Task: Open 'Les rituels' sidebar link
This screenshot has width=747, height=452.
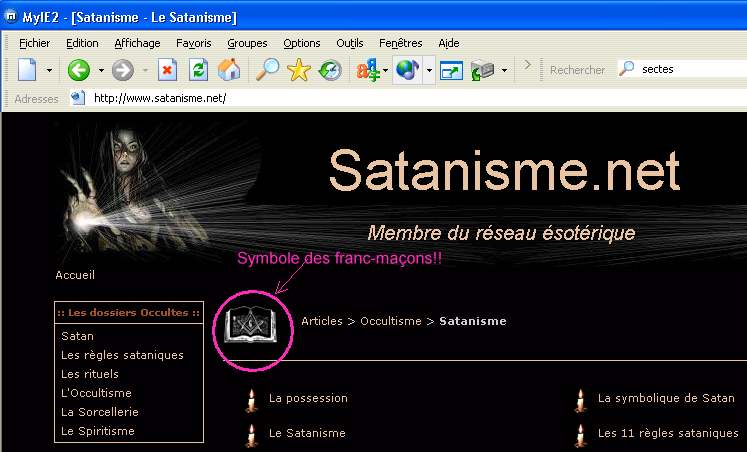Action: [x=90, y=374]
